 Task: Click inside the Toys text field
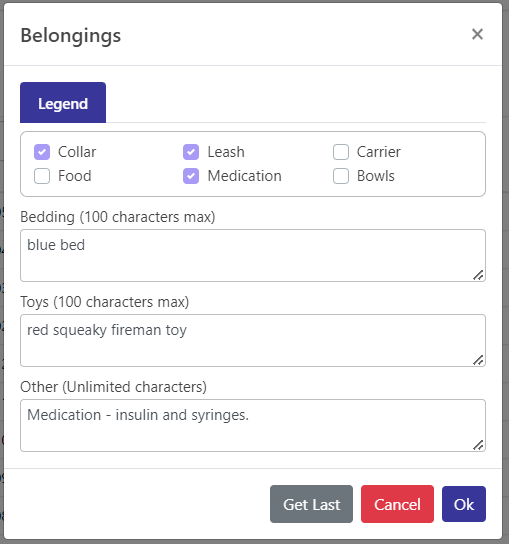253,340
